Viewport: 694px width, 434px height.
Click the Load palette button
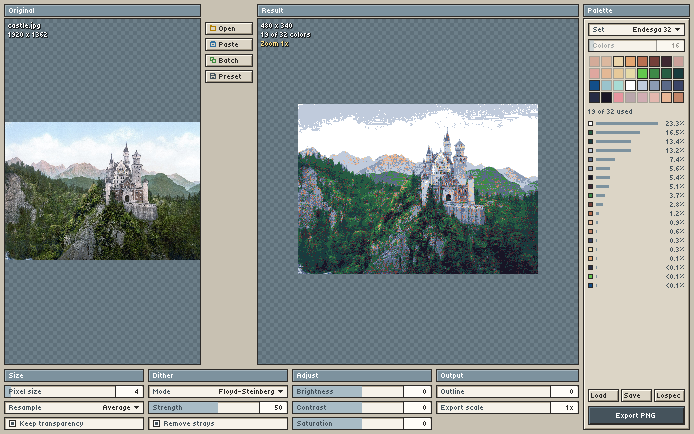603,396
